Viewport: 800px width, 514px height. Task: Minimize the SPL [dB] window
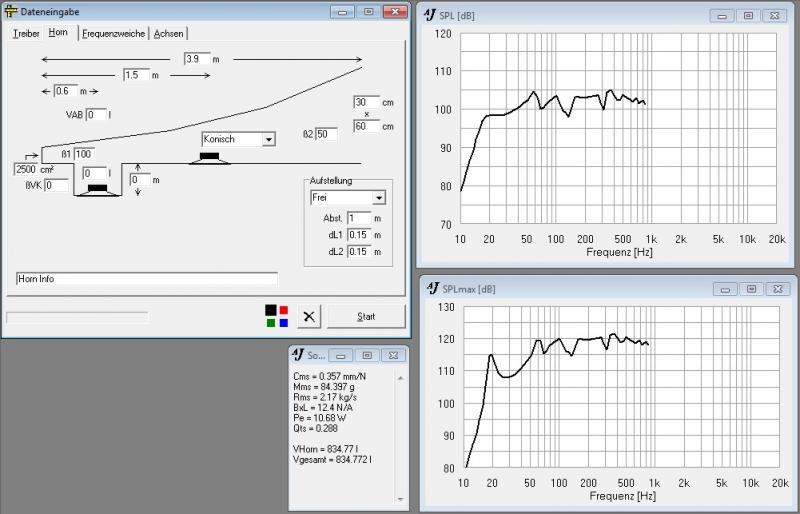(722, 16)
